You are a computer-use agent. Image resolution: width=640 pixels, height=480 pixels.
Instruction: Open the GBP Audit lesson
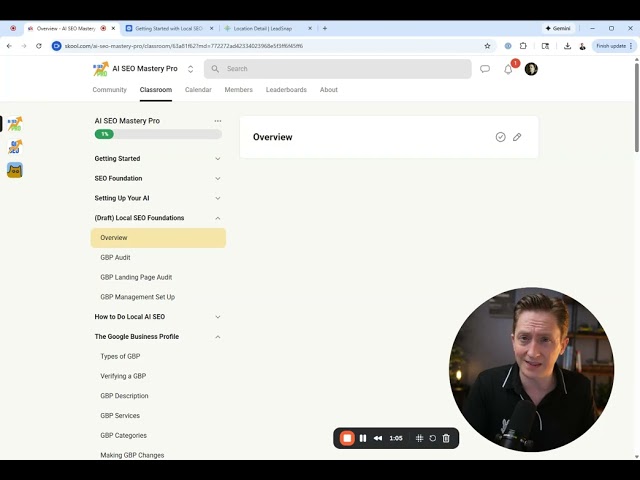115,258
